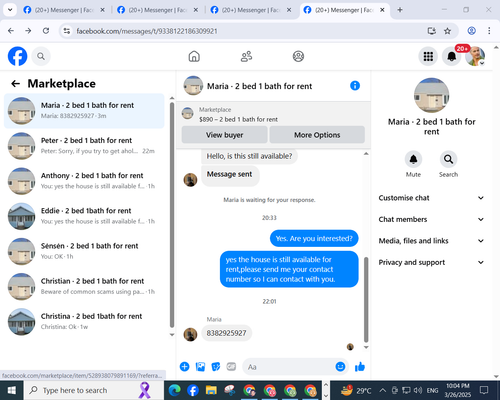This screenshot has width=500, height=400.
Task: Open the grid Menu icon
Action: click(x=428, y=56)
